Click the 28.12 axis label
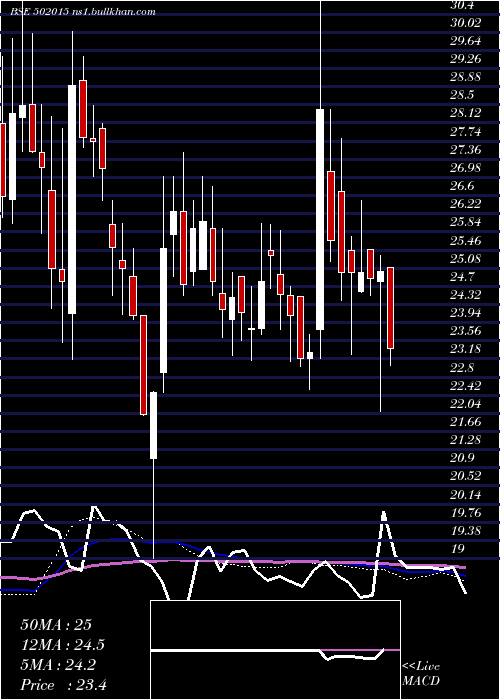 pyautogui.click(x=466, y=114)
